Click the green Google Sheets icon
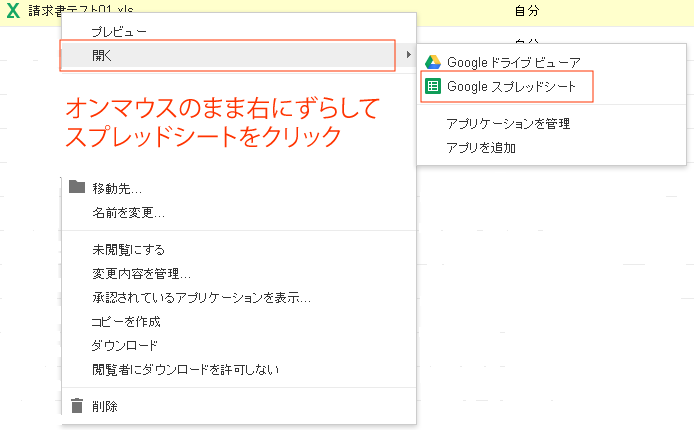694x430 pixels. point(433,86)
